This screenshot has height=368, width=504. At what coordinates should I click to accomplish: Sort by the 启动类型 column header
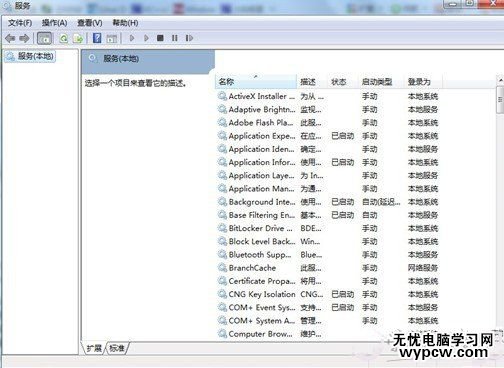click(x=381, y=81)
